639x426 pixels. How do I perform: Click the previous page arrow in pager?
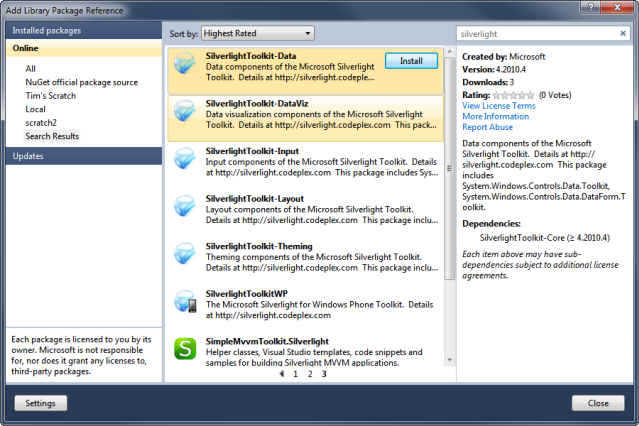point(282,374)
